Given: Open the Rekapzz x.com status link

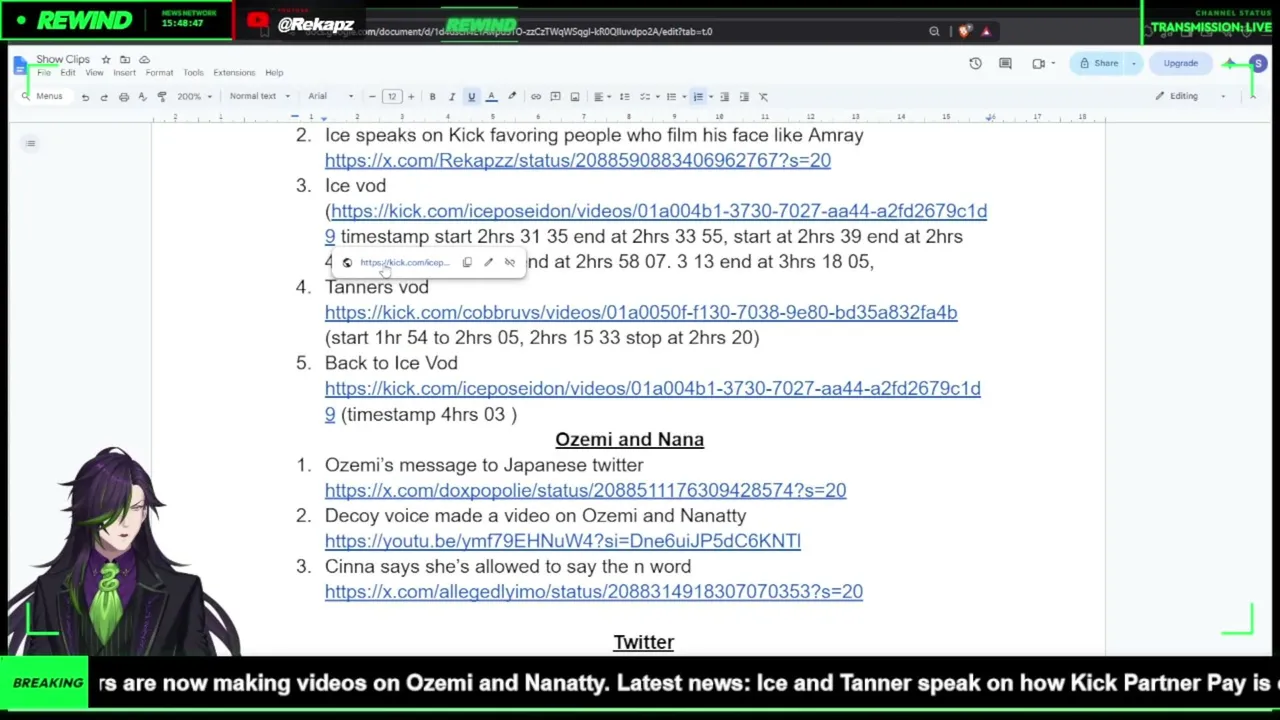Looking at the screenshot, I should tap(578, 161).
